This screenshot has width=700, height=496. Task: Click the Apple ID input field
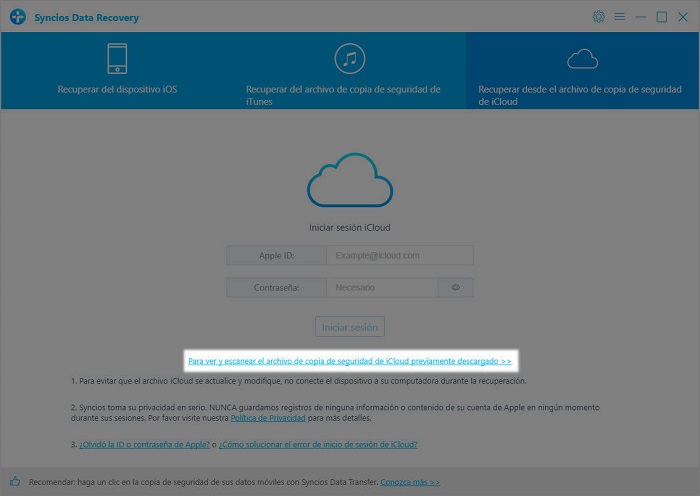coord(400,255)
